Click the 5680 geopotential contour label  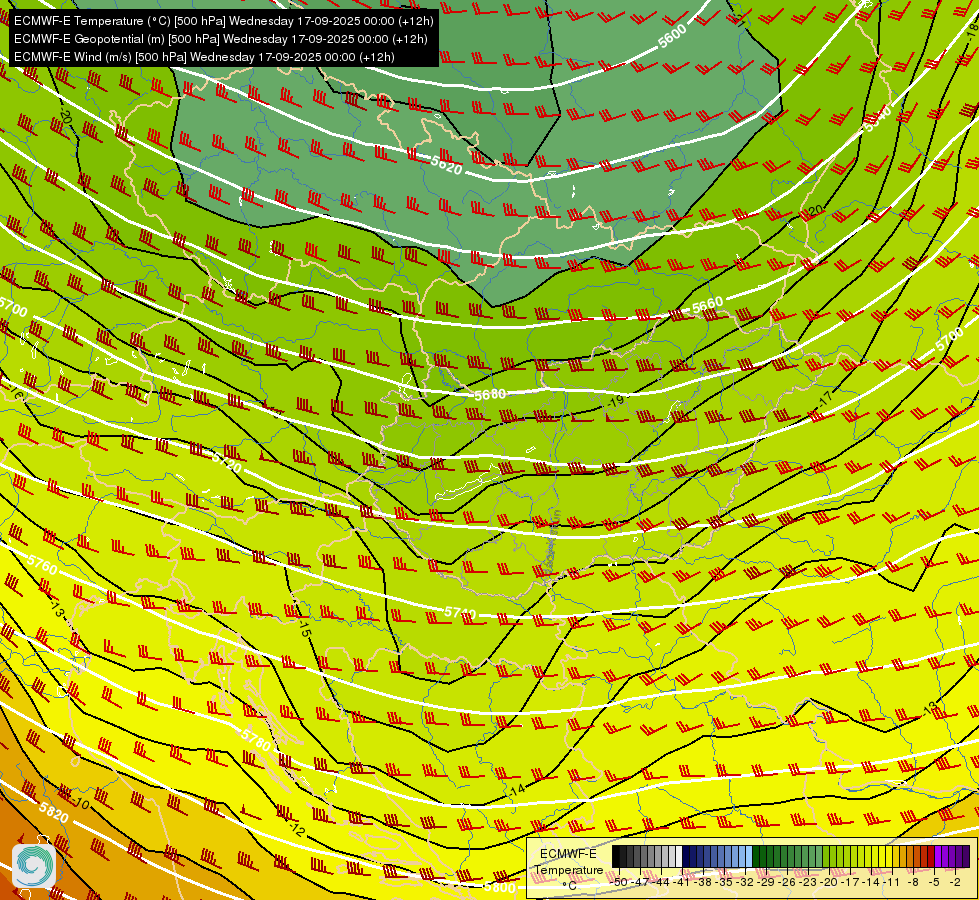(x=490, y=395)
